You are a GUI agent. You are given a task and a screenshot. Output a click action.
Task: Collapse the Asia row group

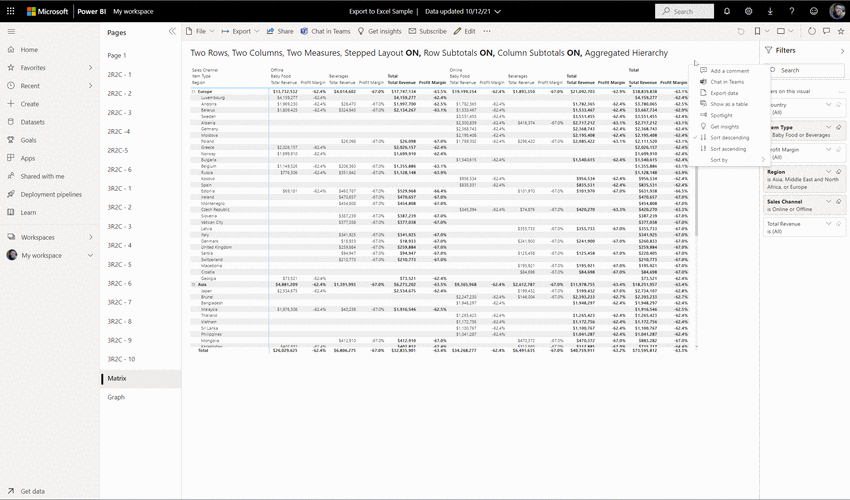pyautogui.click(x=194, y=284)
